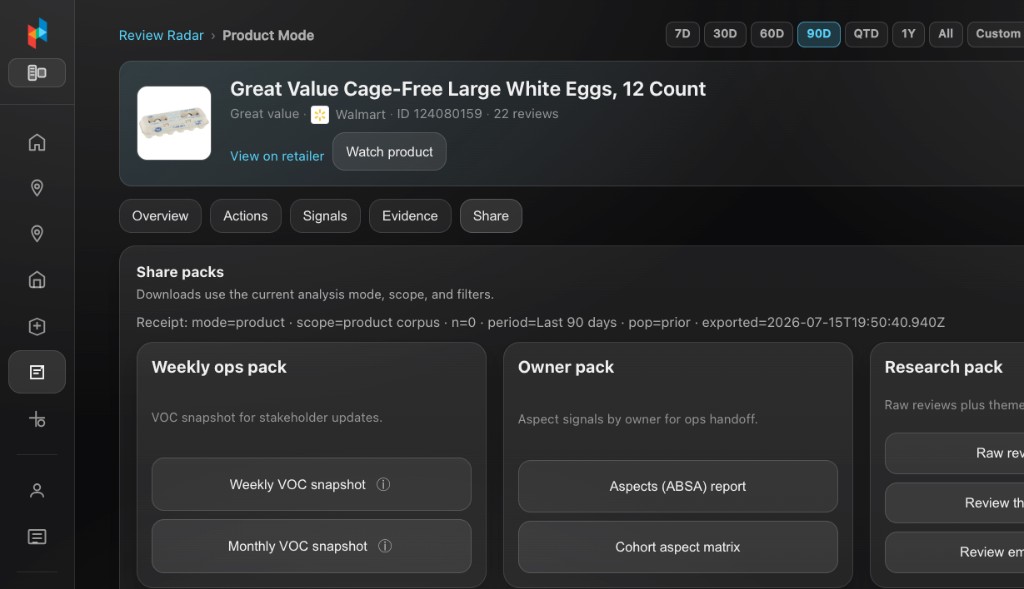Show info for Weekly VOC snapshot
This screenshot has width=1024, height=589.
383,485
